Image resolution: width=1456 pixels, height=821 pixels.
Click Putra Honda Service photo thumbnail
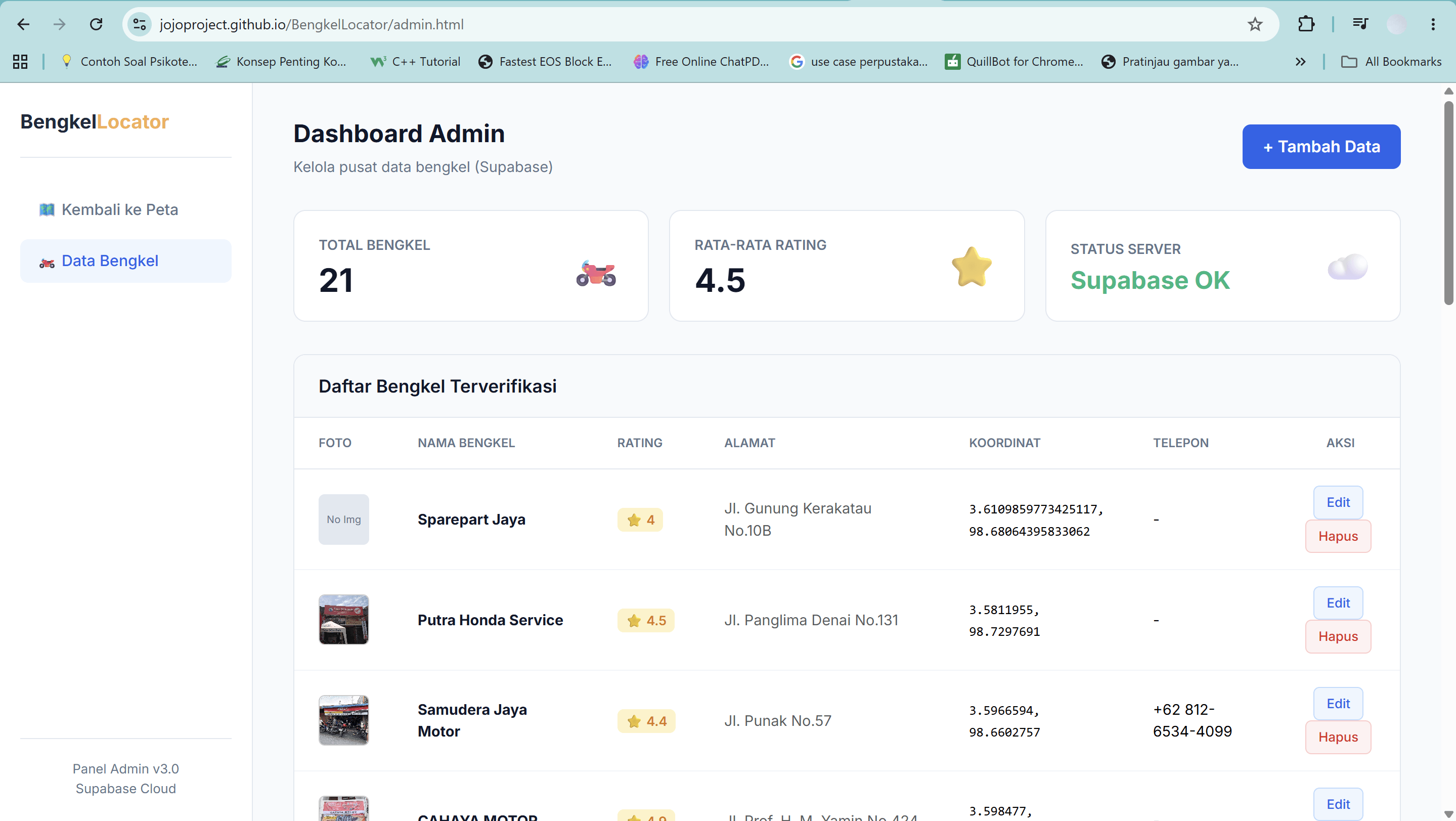344,619
